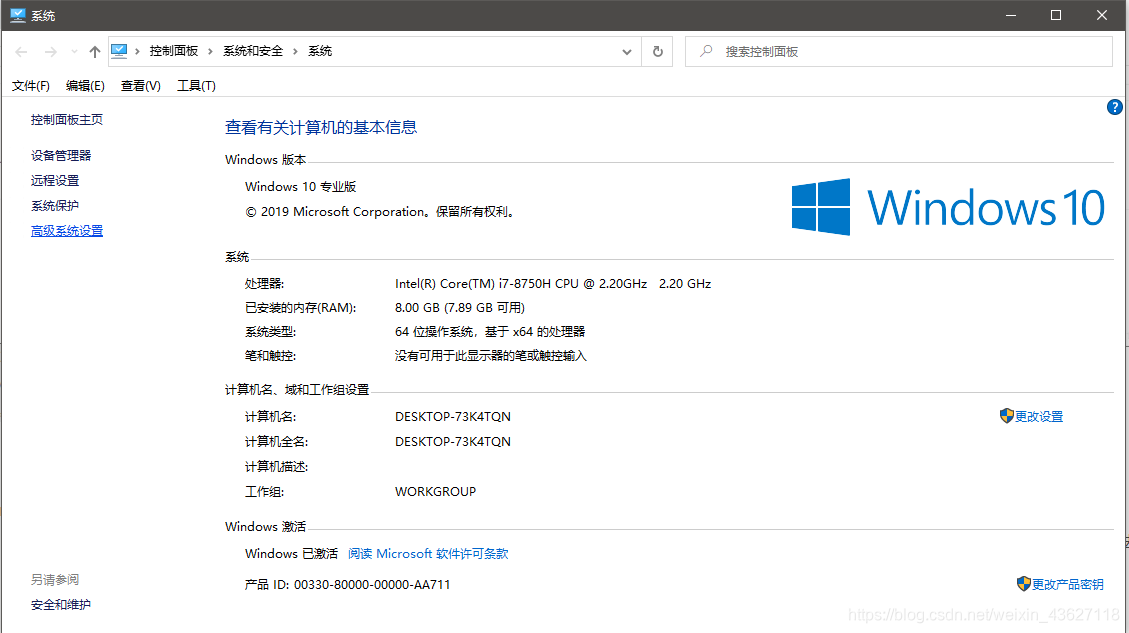Screen dimensions: 1129x633
Task: Close the 系统 window
Action: pos(1102,15)
